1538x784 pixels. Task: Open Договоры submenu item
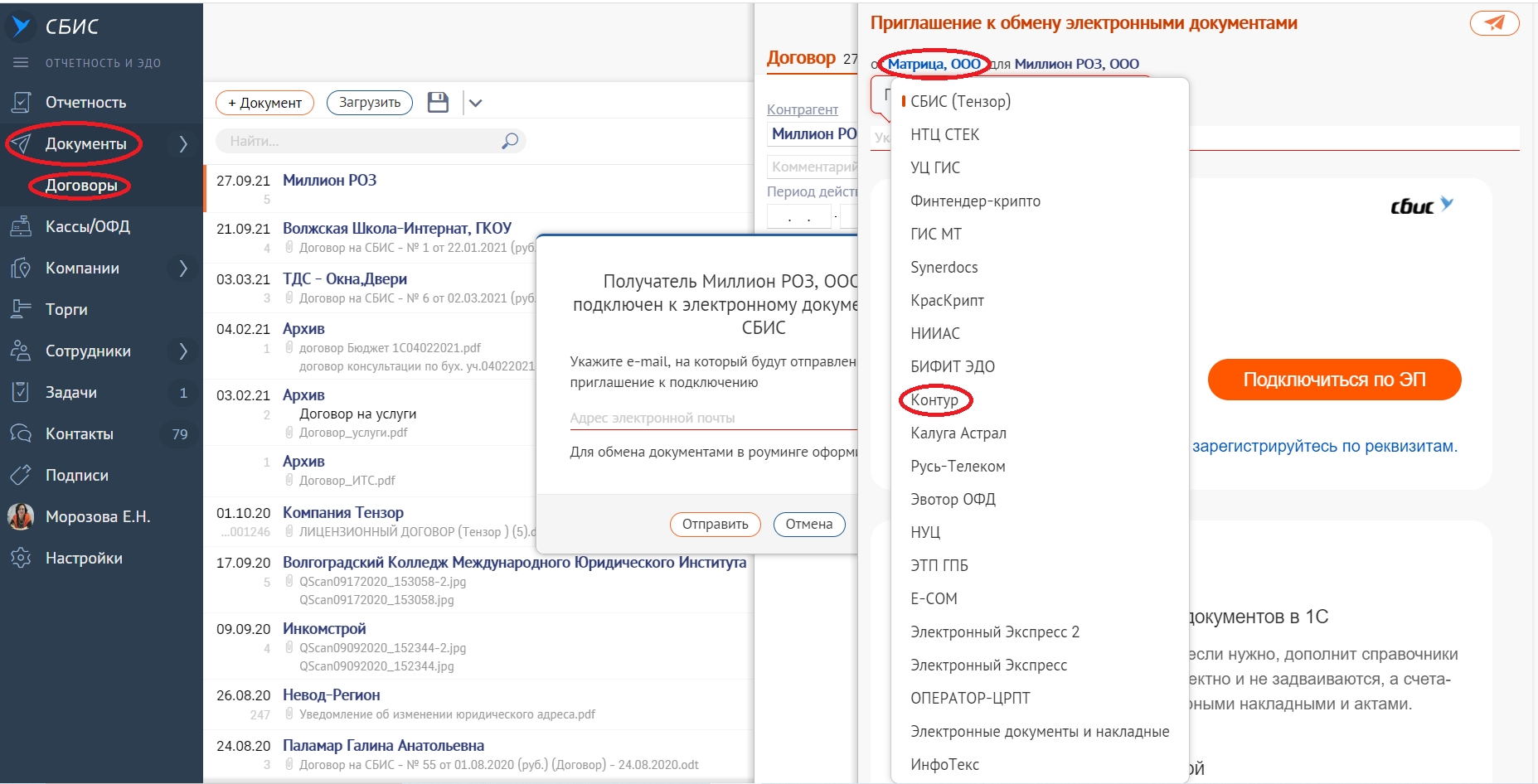coord(81,185)
